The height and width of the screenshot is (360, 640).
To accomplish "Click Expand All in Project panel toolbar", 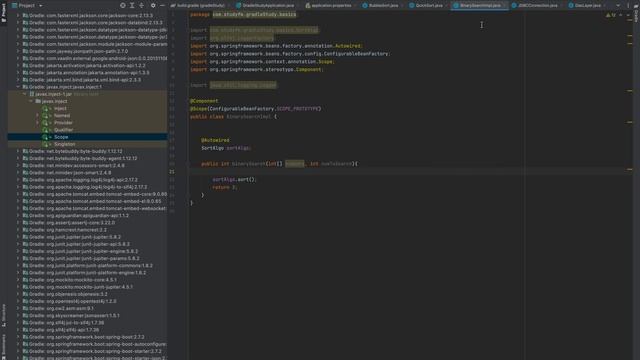I will click(132, 5).
